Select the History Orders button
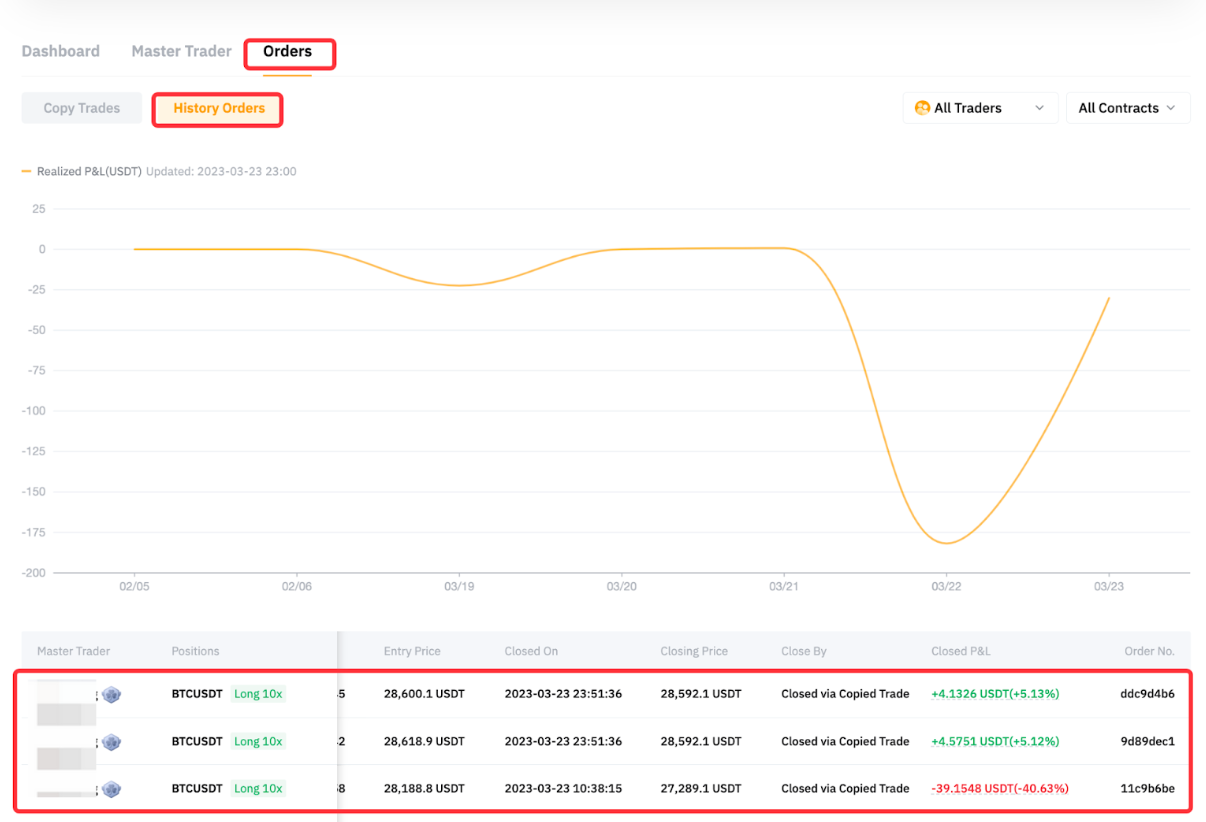Viewport: 1206px width, 822px height. 218,108
